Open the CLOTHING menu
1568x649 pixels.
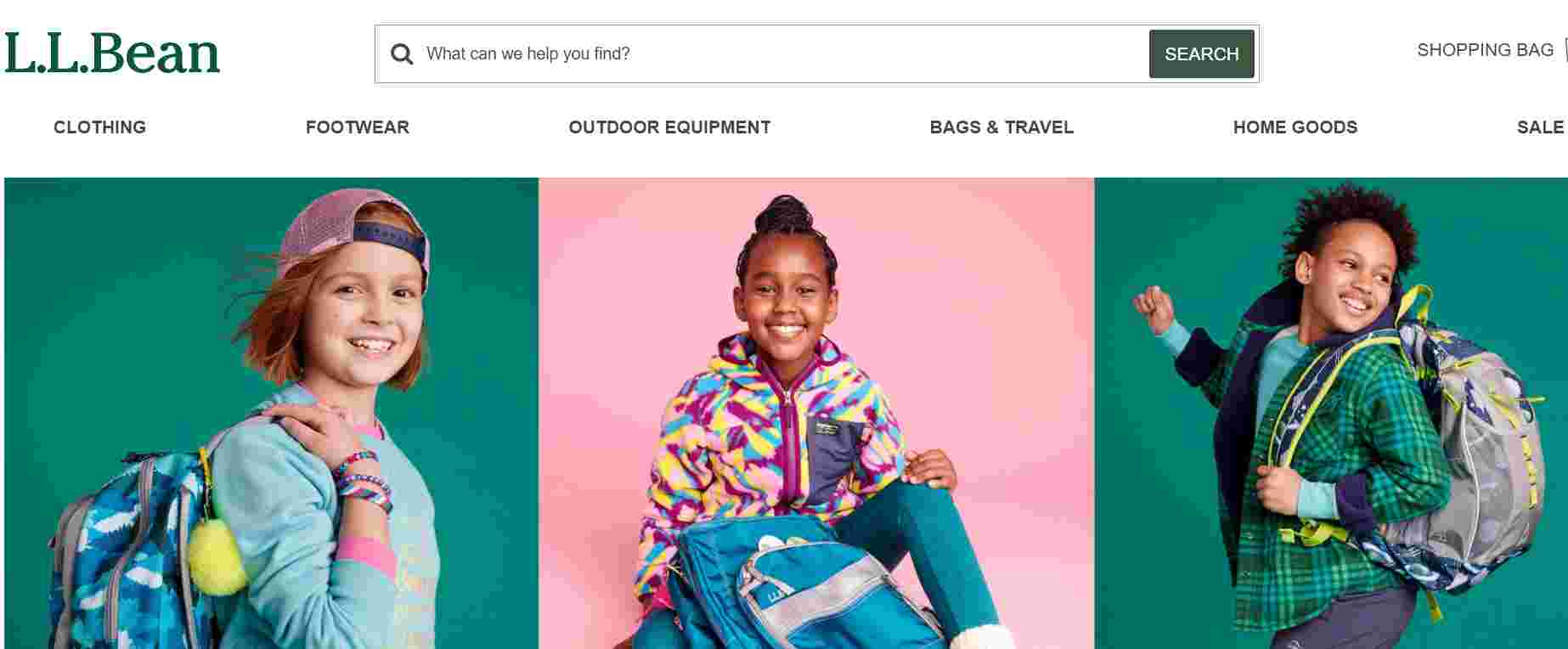click(99, 127)
